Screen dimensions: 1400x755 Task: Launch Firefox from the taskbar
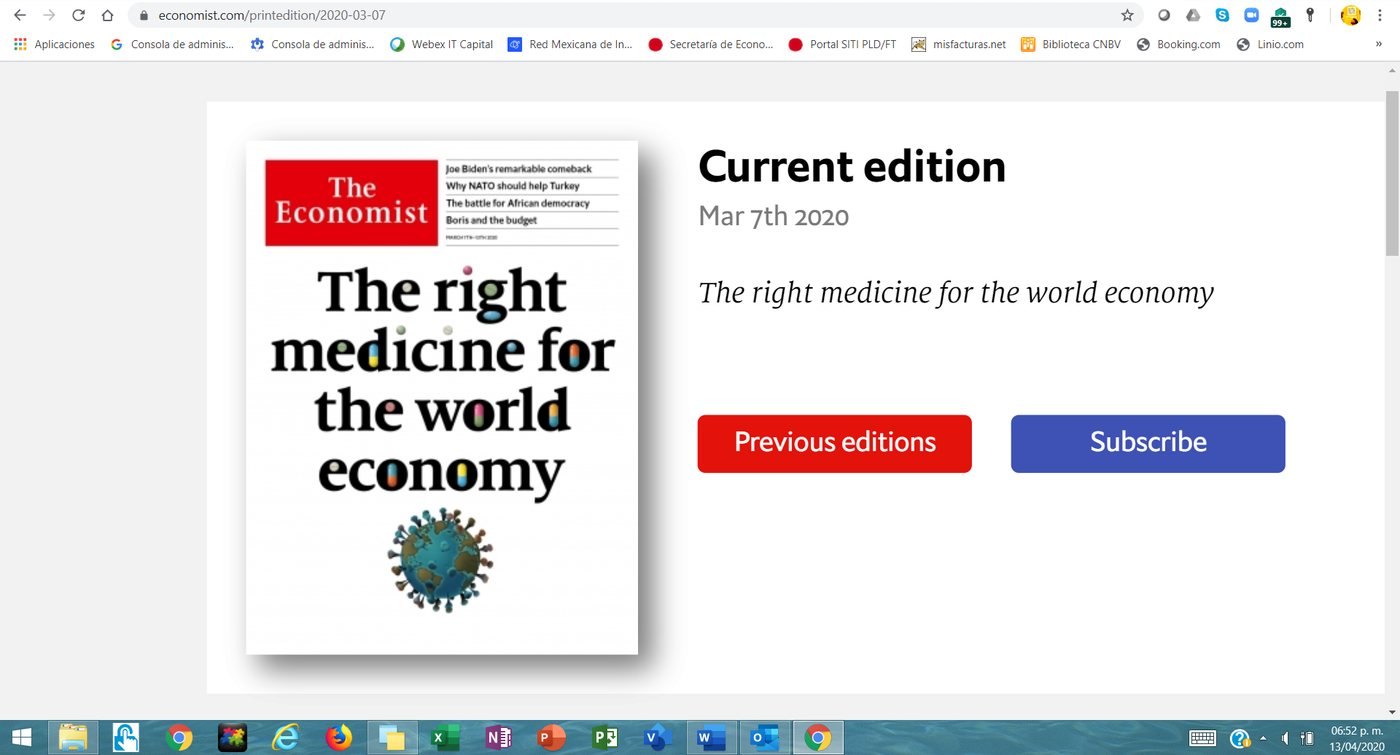[x=339, y=738]
